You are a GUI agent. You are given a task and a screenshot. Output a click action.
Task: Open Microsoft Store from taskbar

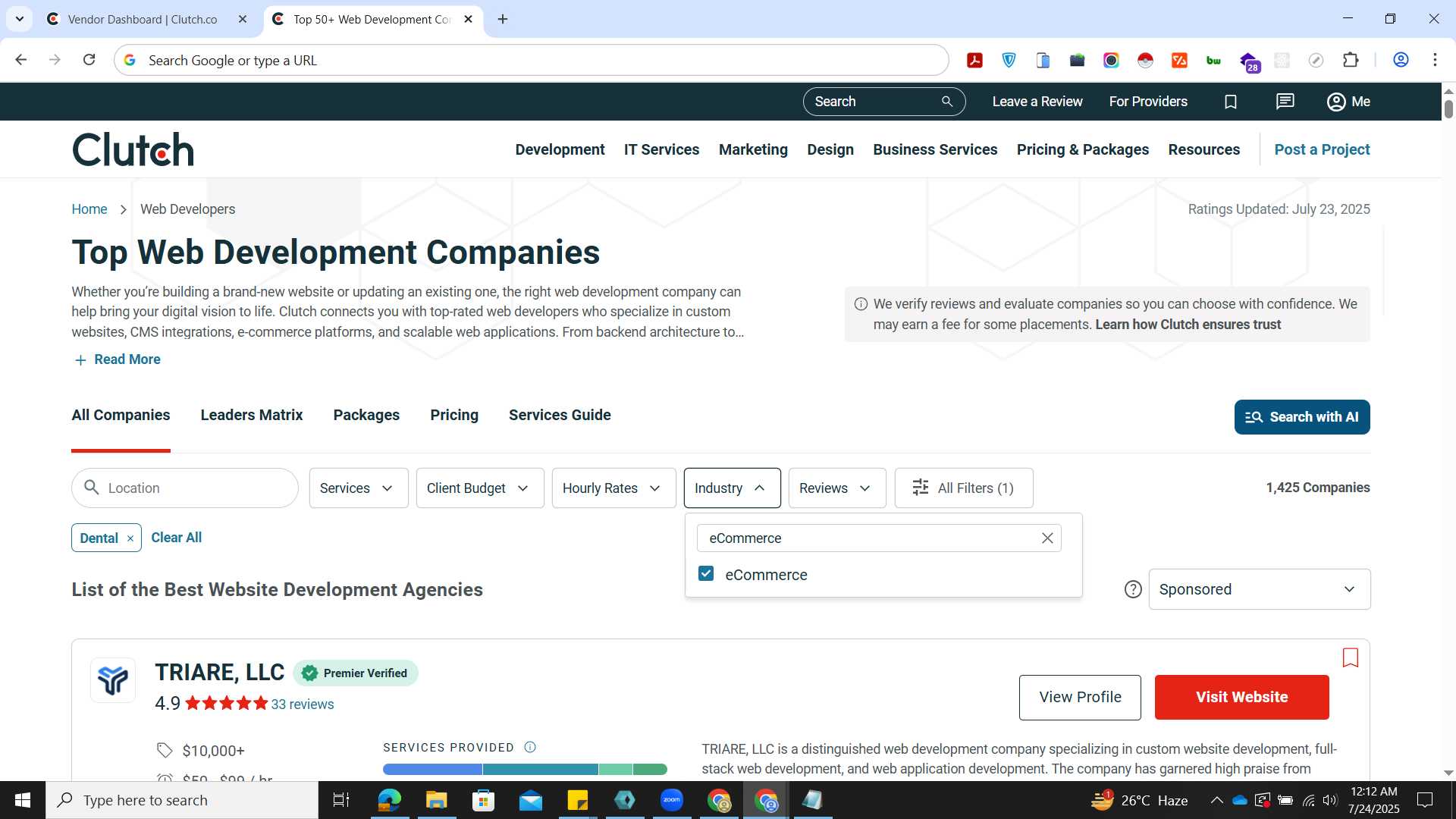(483, 800)
